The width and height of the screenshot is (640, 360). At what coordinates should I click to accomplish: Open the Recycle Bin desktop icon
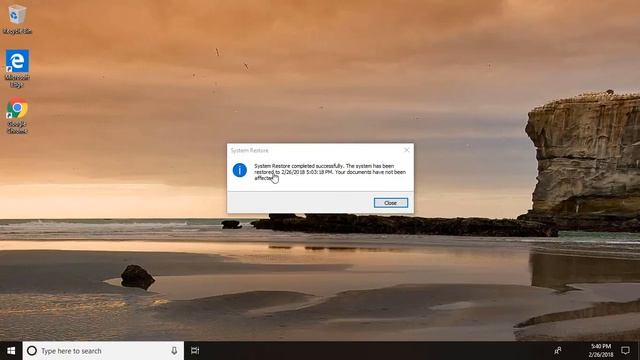(17, 19)
